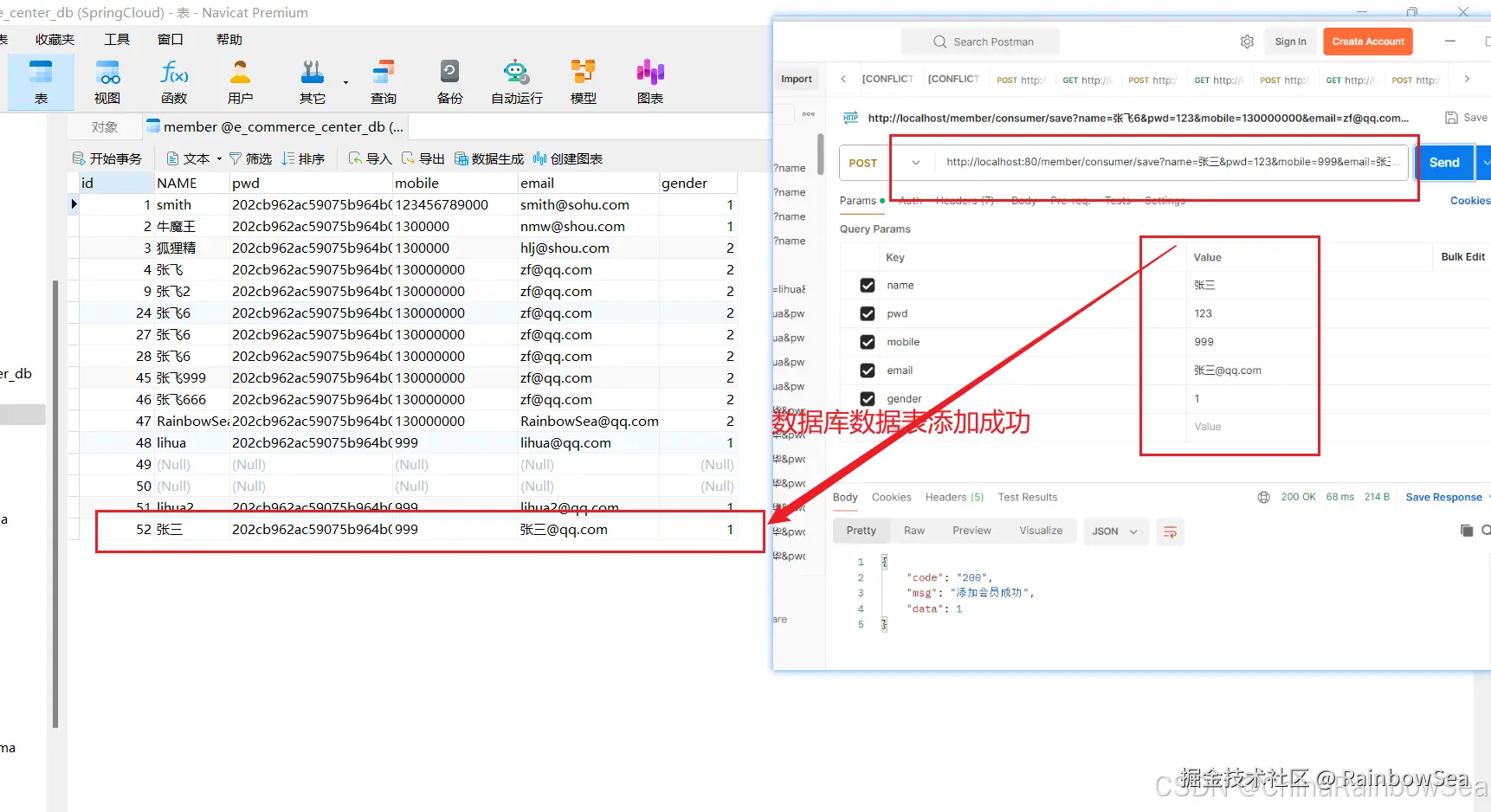Open the 函数 (Function) section in Navicat
The height and width of the screenshot is (812, 1491).
(x=174, y=82)
